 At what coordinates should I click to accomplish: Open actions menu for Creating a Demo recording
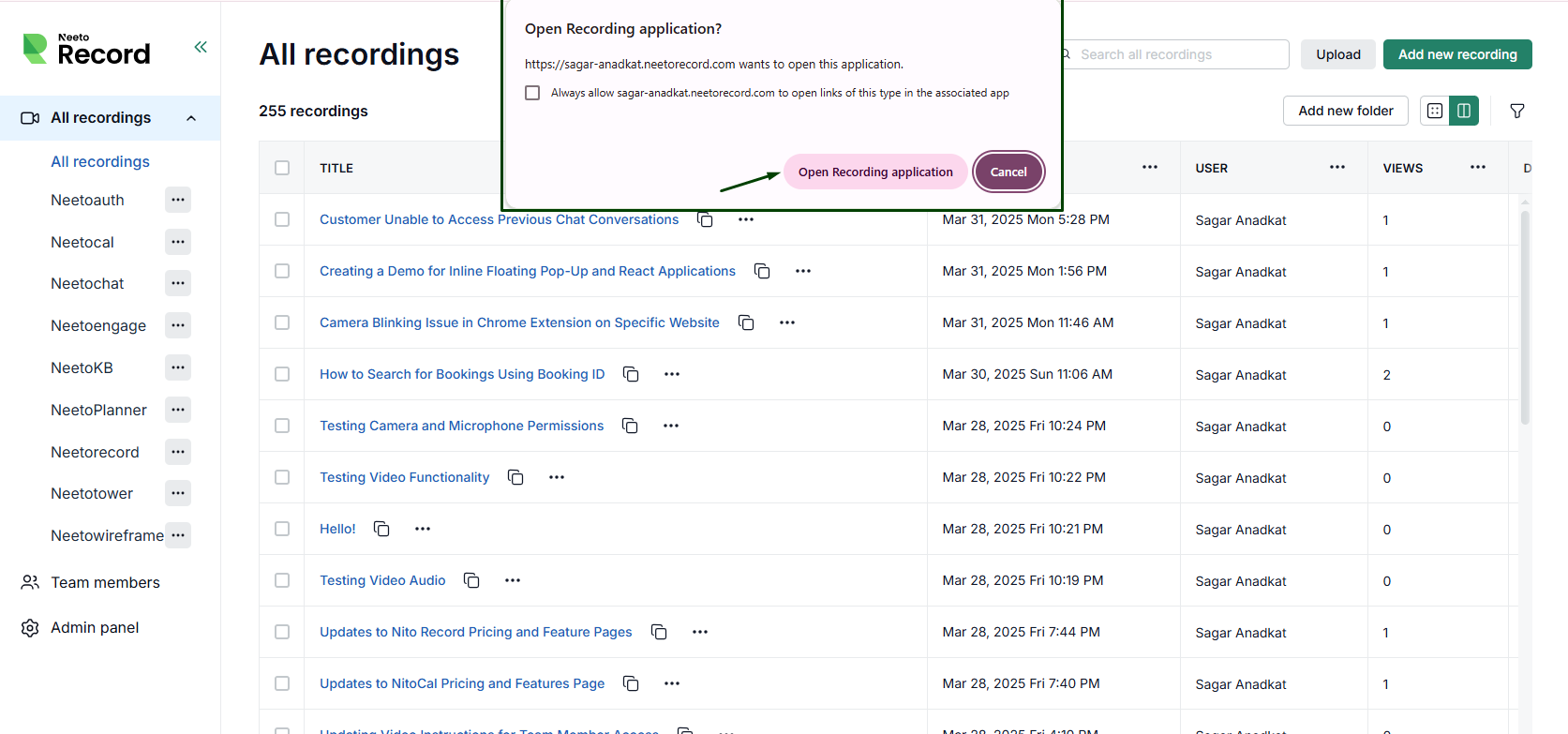803,271
